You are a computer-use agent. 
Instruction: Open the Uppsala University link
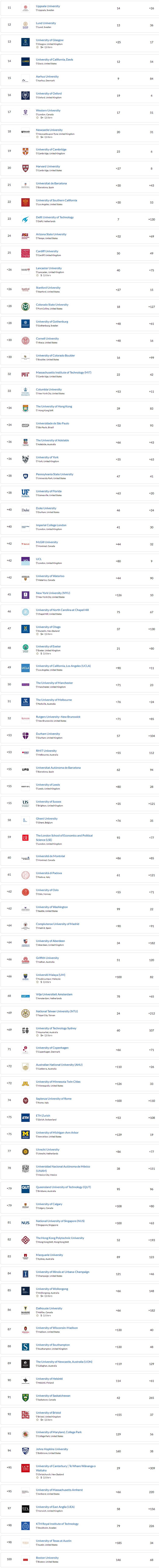(x=48, y=6)
